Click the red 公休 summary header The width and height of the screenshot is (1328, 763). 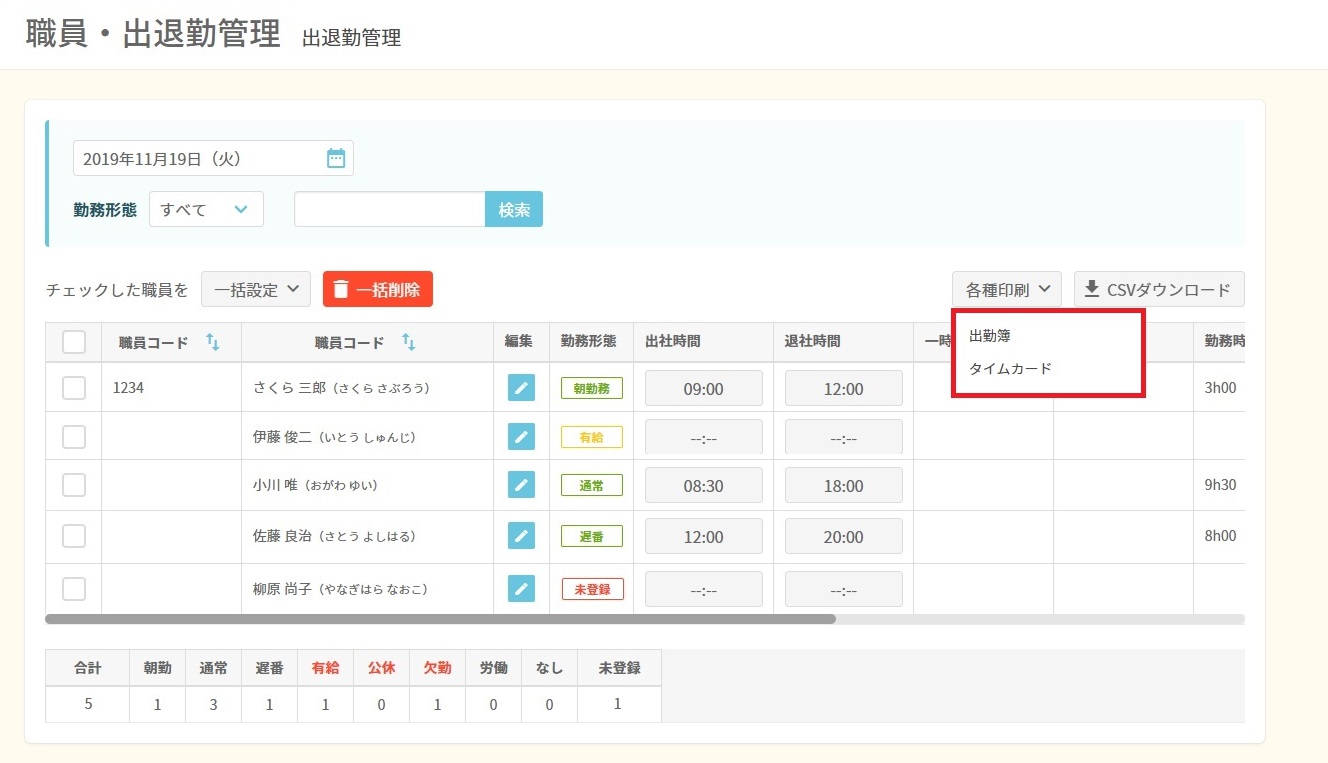coord(382,668)
